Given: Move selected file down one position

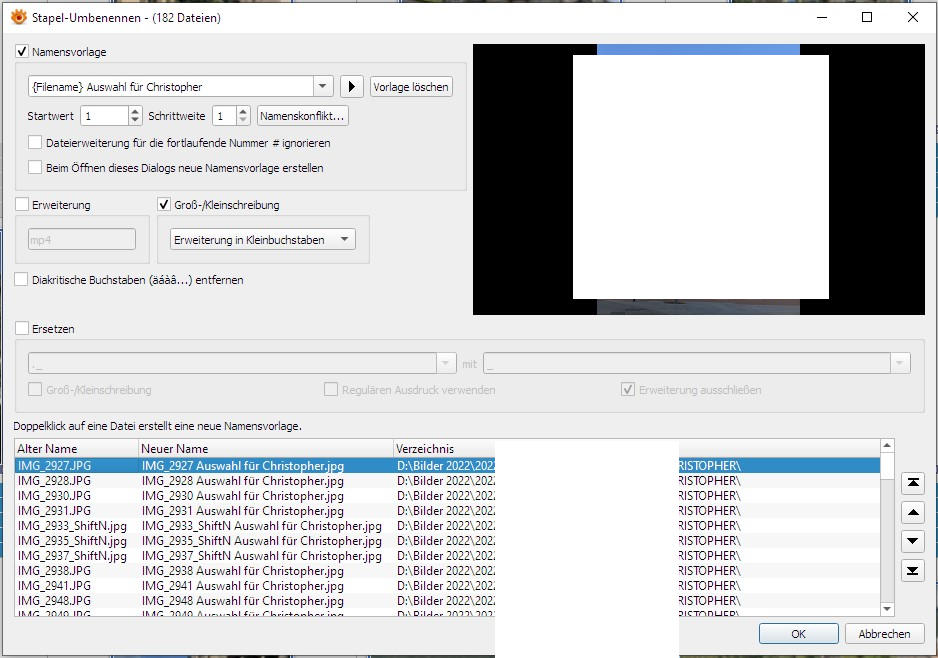Looking at the screenshot, I should [913, 541].
